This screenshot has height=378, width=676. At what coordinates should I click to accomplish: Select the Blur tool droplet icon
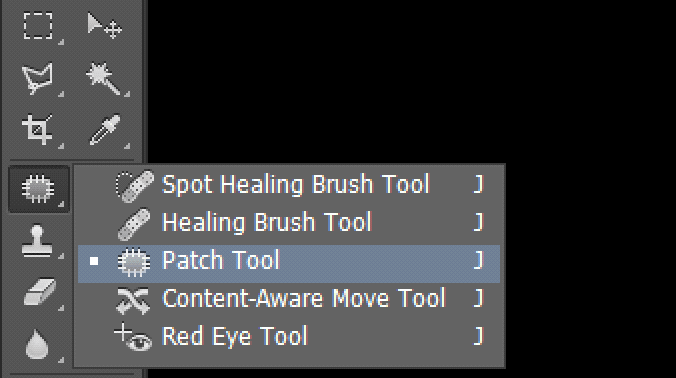click(x=37, y=344)
